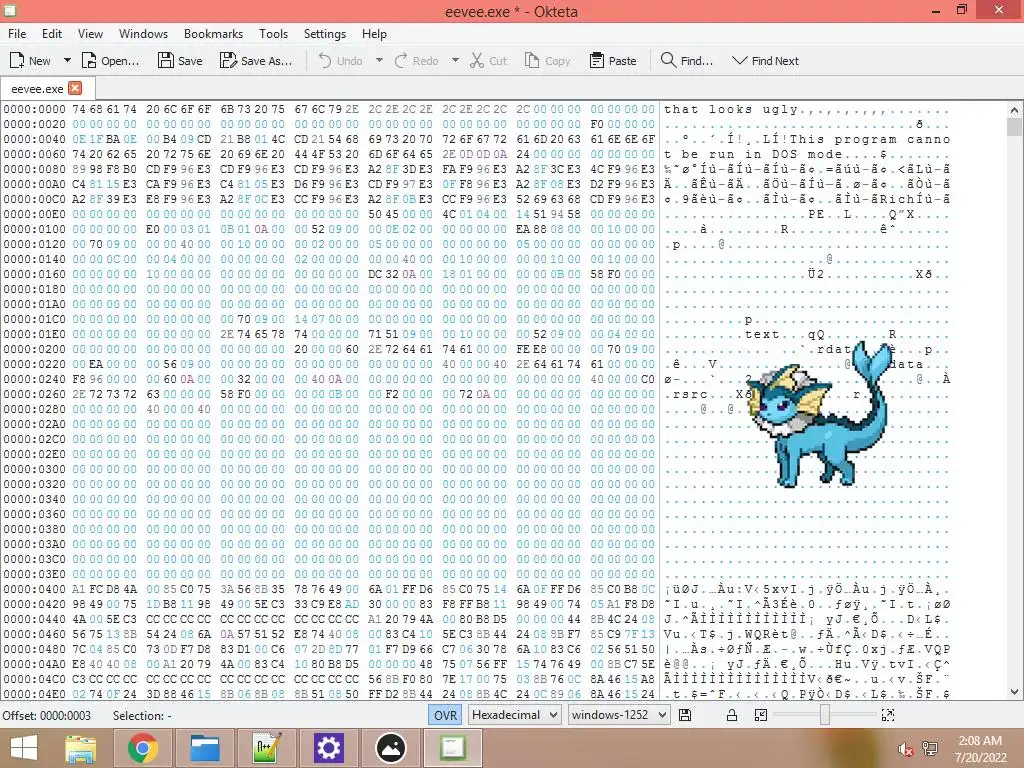This screenshot has height=768, width=1024.
Task: Open Notepad++ from the taskbar
Action: click(x=266, y=748)
